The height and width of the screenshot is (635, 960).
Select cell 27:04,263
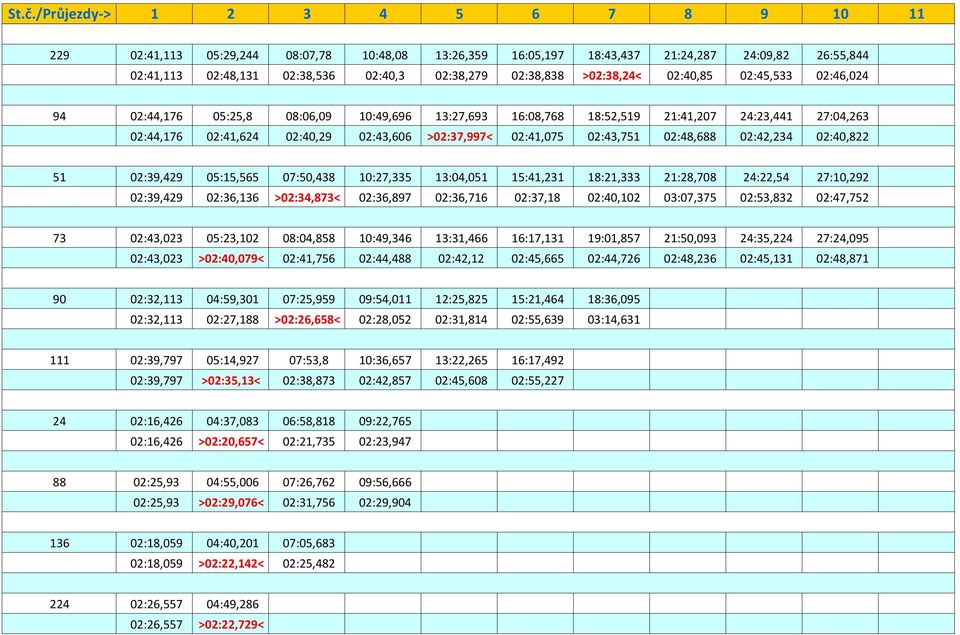tap(842, 116)
